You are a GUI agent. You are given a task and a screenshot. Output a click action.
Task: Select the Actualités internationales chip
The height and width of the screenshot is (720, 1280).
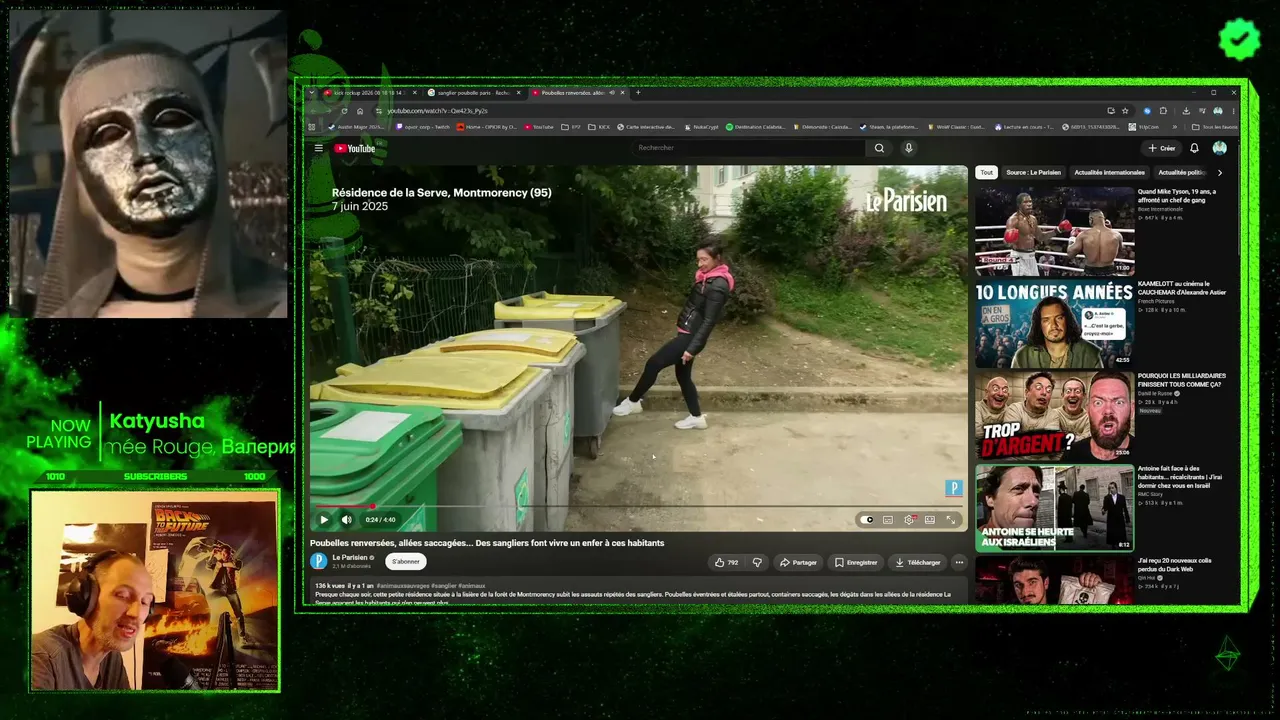point(1109,172)
